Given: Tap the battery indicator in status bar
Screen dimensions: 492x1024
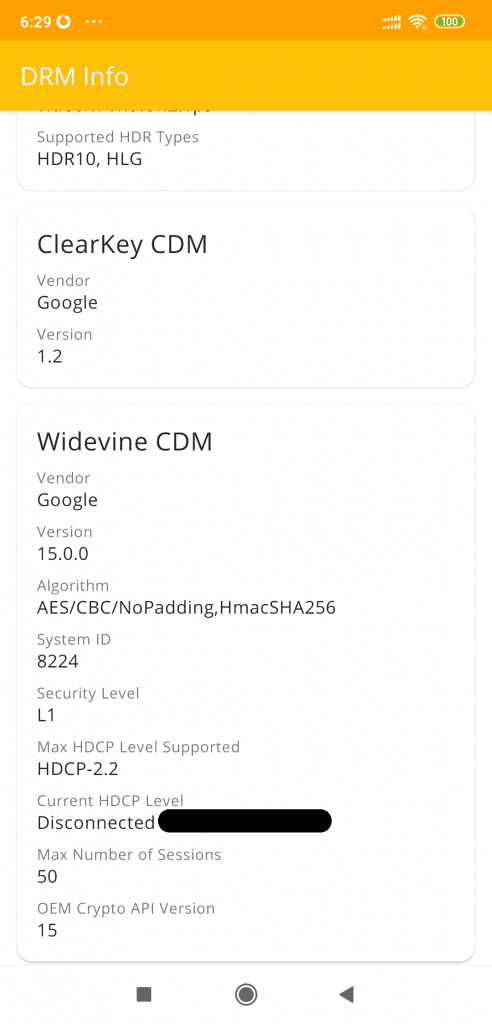Looking at the screenshot, I should (450, 22).
